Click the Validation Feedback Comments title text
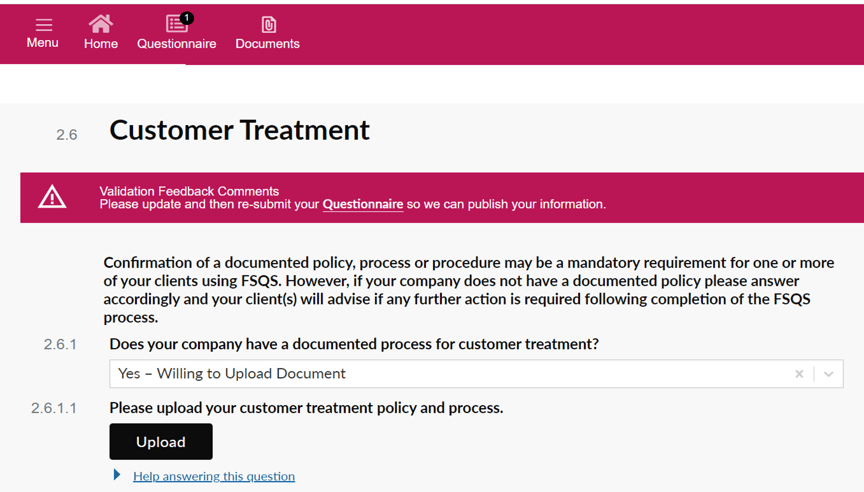The image size is (864, 492). [189, 191]
